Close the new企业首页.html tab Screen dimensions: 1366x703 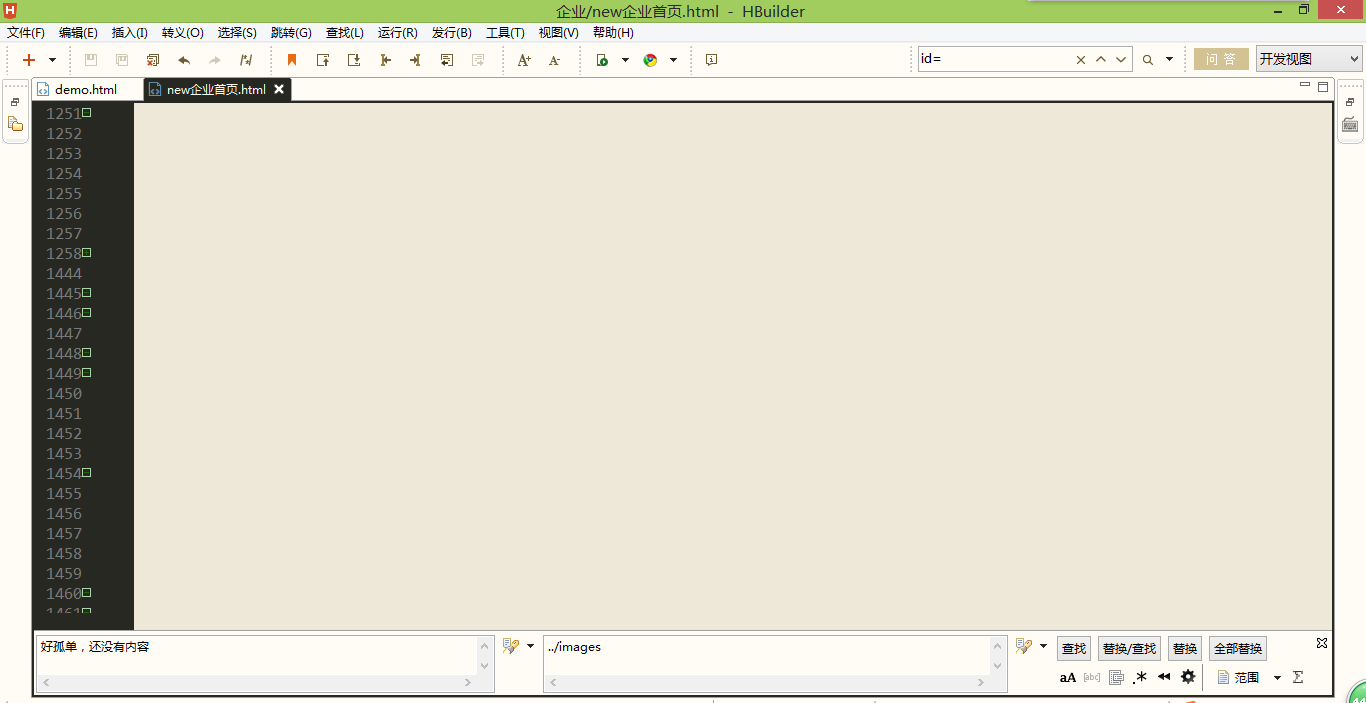coord(279,89)
